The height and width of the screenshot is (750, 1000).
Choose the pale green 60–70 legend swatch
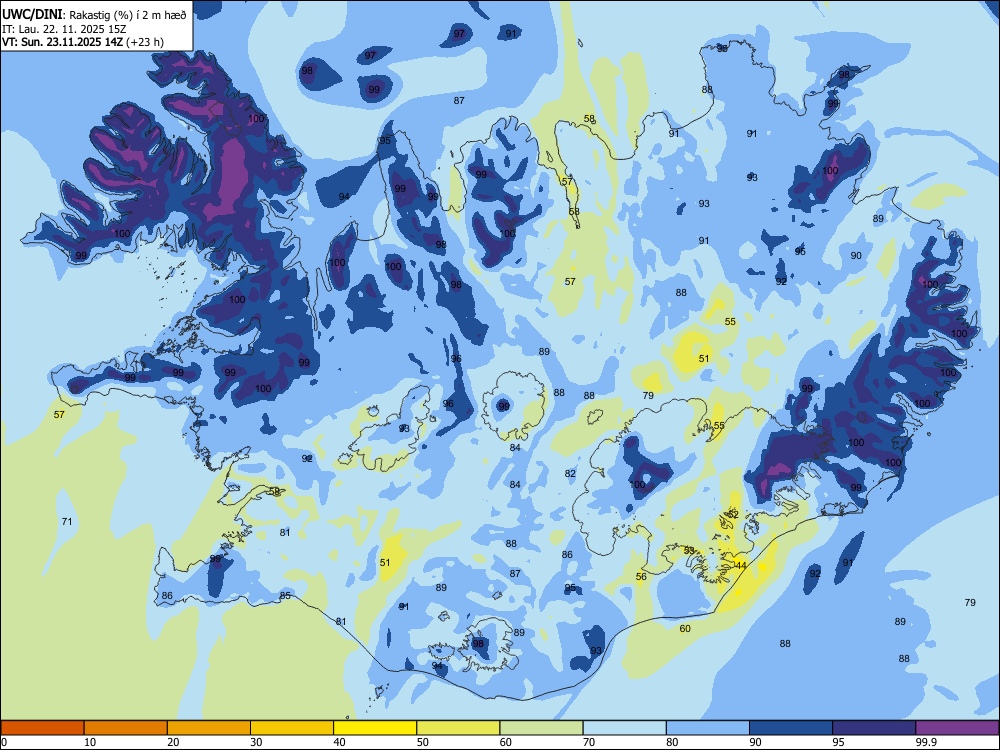541,728
